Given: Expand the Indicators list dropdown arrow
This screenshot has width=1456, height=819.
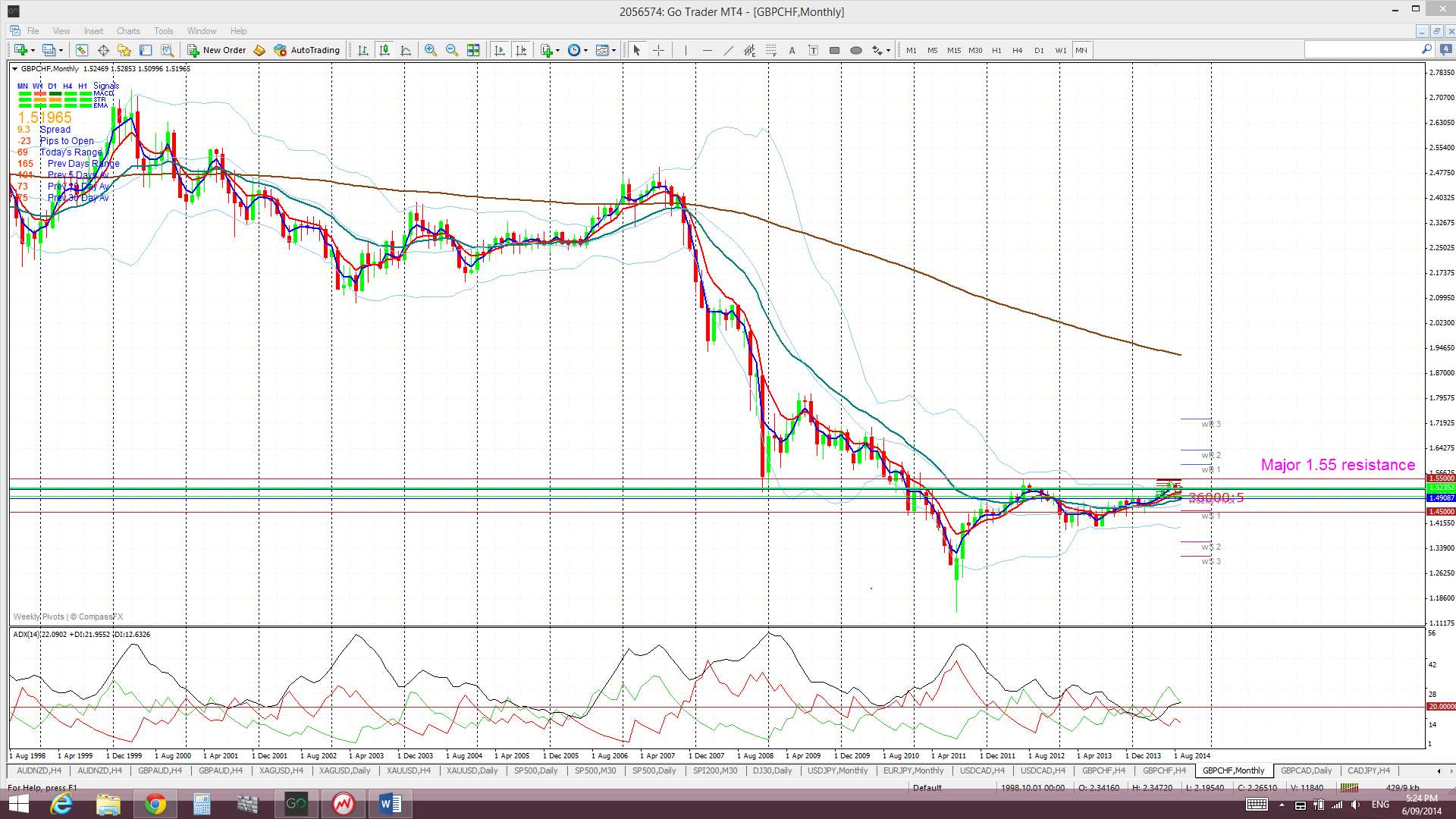Looking at the screenshot, I should click(558, 50).
